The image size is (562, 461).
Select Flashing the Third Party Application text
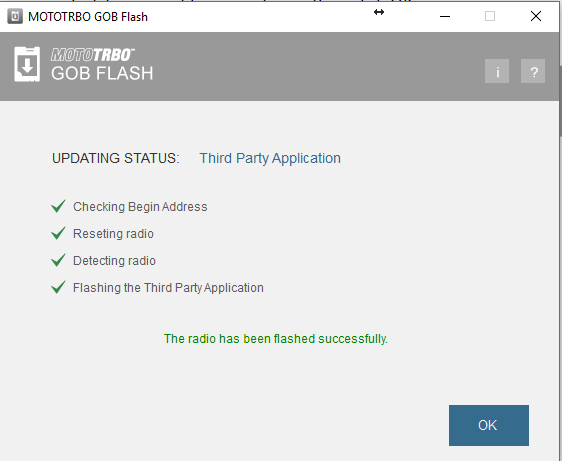coord(168,288)
